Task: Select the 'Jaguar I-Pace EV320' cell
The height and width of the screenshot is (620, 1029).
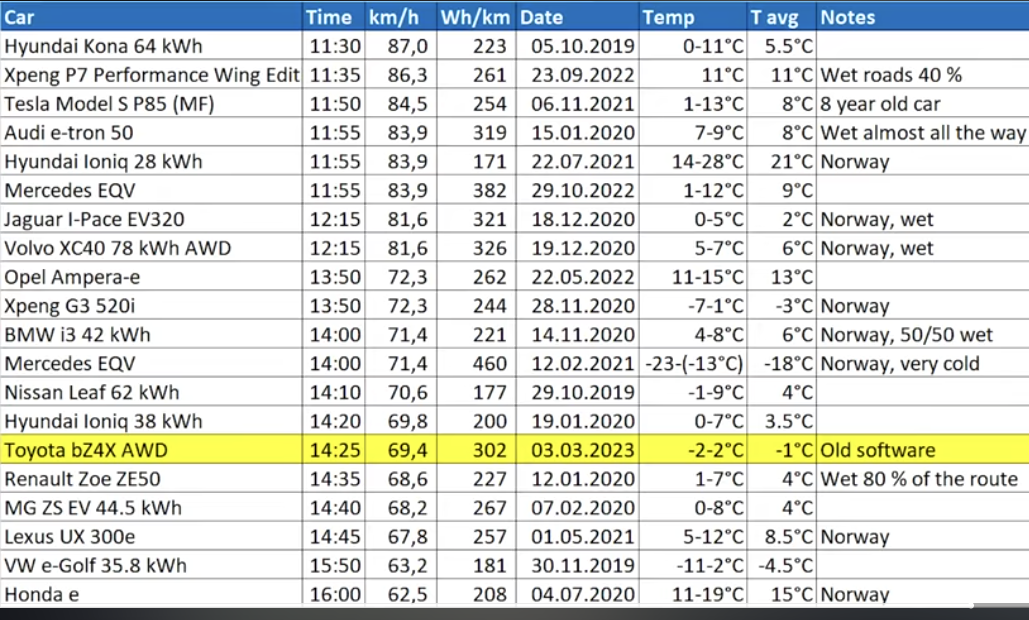Action: point(152,219)
